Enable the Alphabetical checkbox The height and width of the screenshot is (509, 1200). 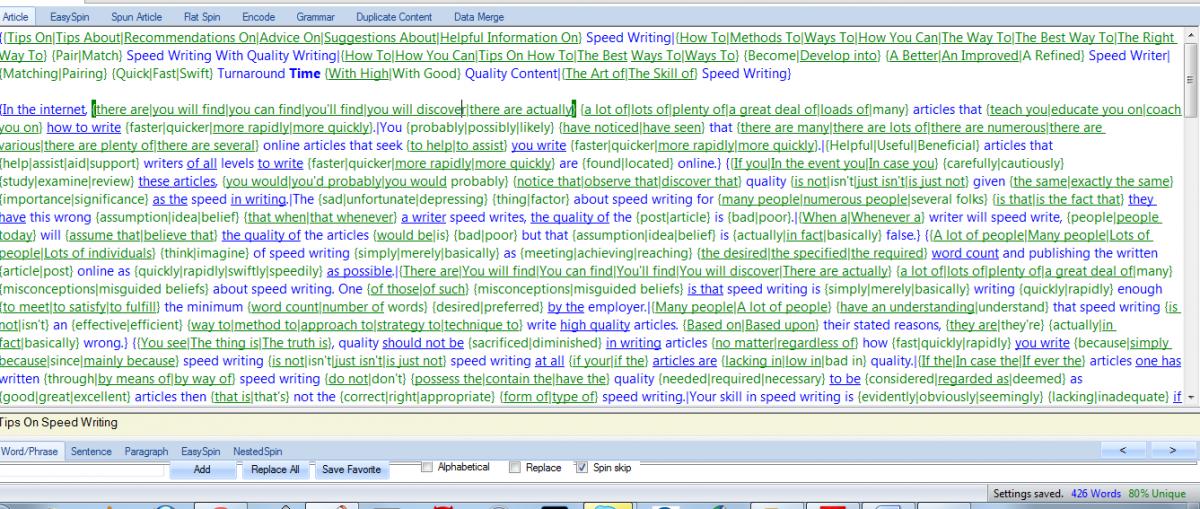(428, 467)
